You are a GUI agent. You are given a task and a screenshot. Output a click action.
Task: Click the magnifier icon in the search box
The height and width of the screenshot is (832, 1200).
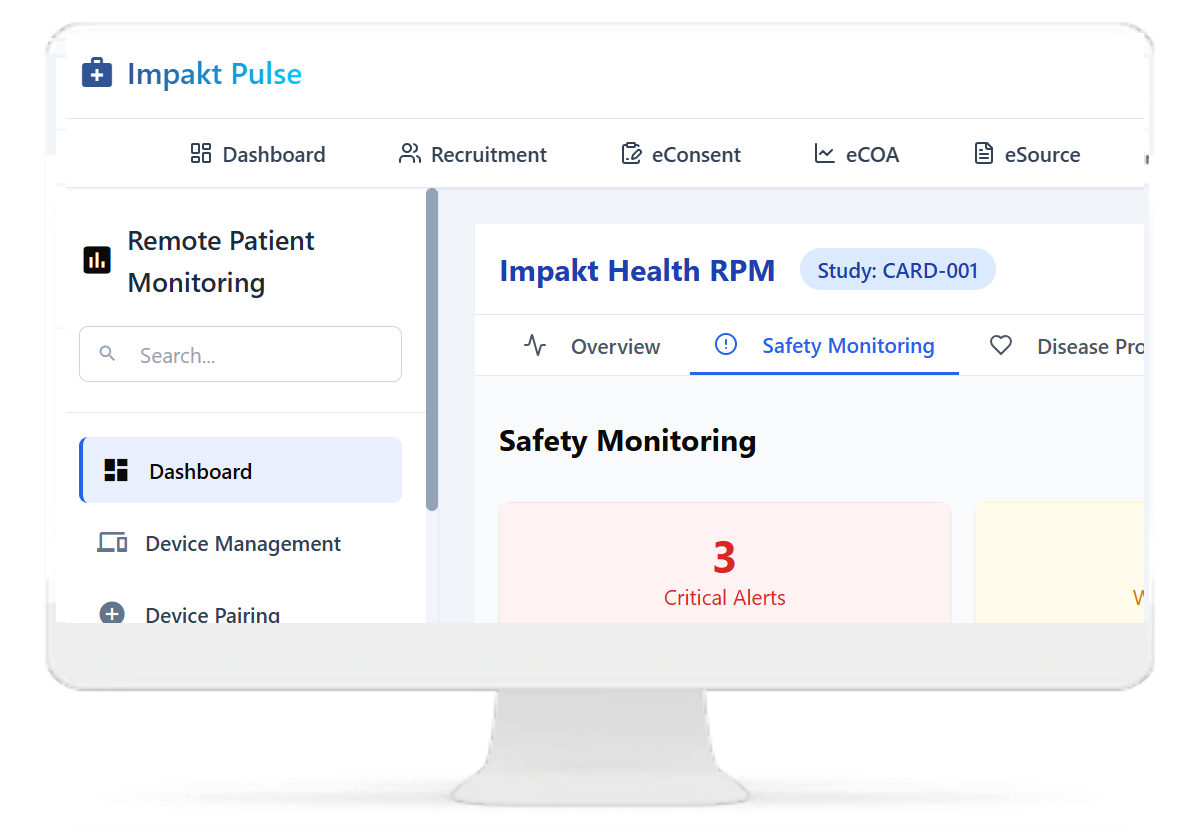108,354
